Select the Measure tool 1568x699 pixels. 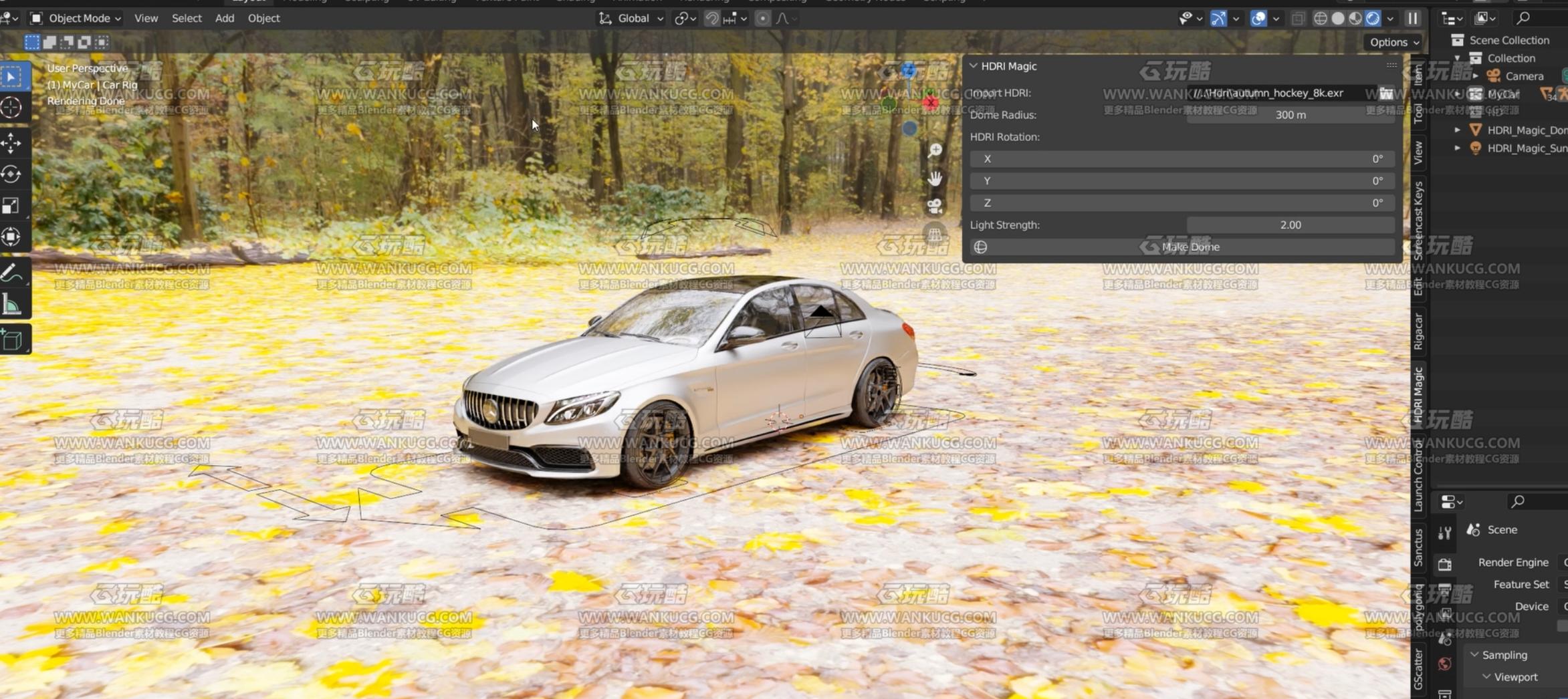(x=12, y=305)
